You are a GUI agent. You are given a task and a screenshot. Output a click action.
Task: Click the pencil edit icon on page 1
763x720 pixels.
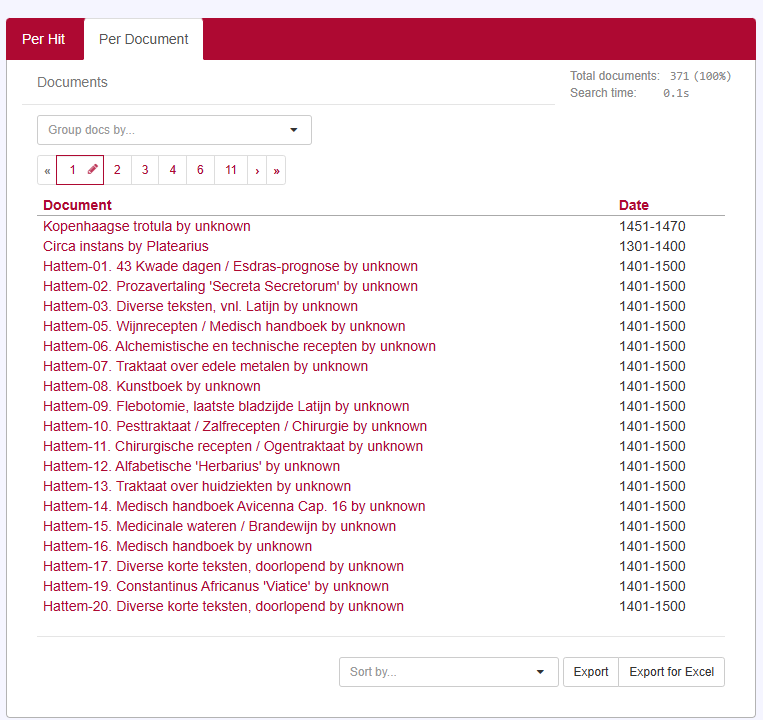click(x=92, y=169)
